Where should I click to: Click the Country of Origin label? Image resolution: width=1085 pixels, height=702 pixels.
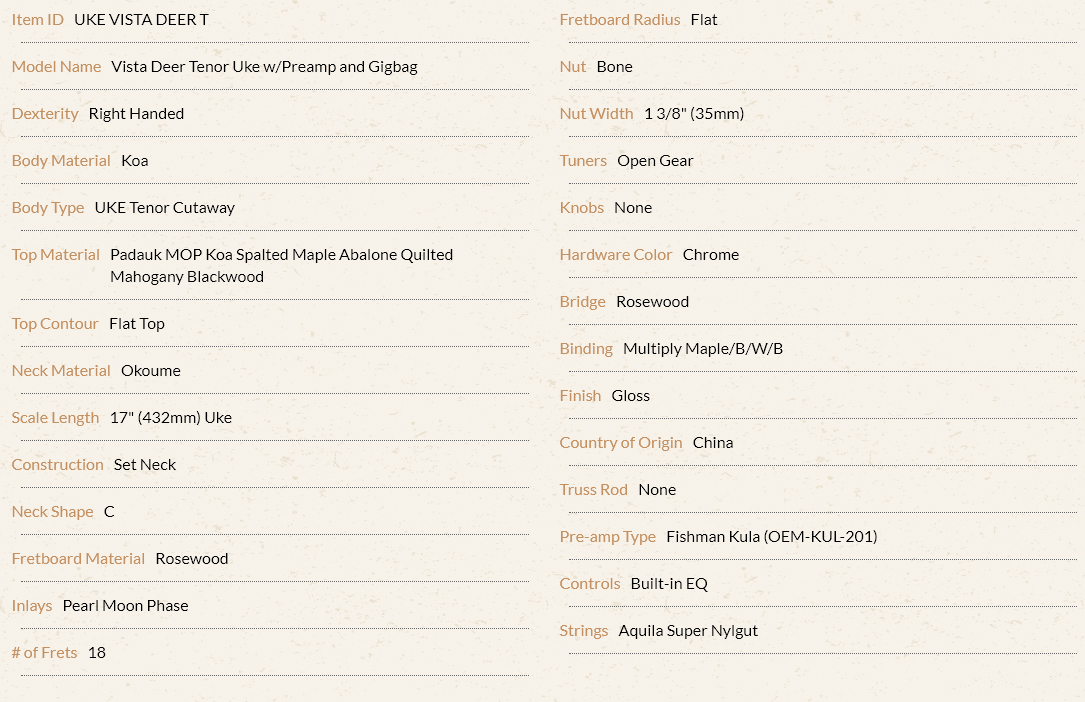(x=621, y=443)
